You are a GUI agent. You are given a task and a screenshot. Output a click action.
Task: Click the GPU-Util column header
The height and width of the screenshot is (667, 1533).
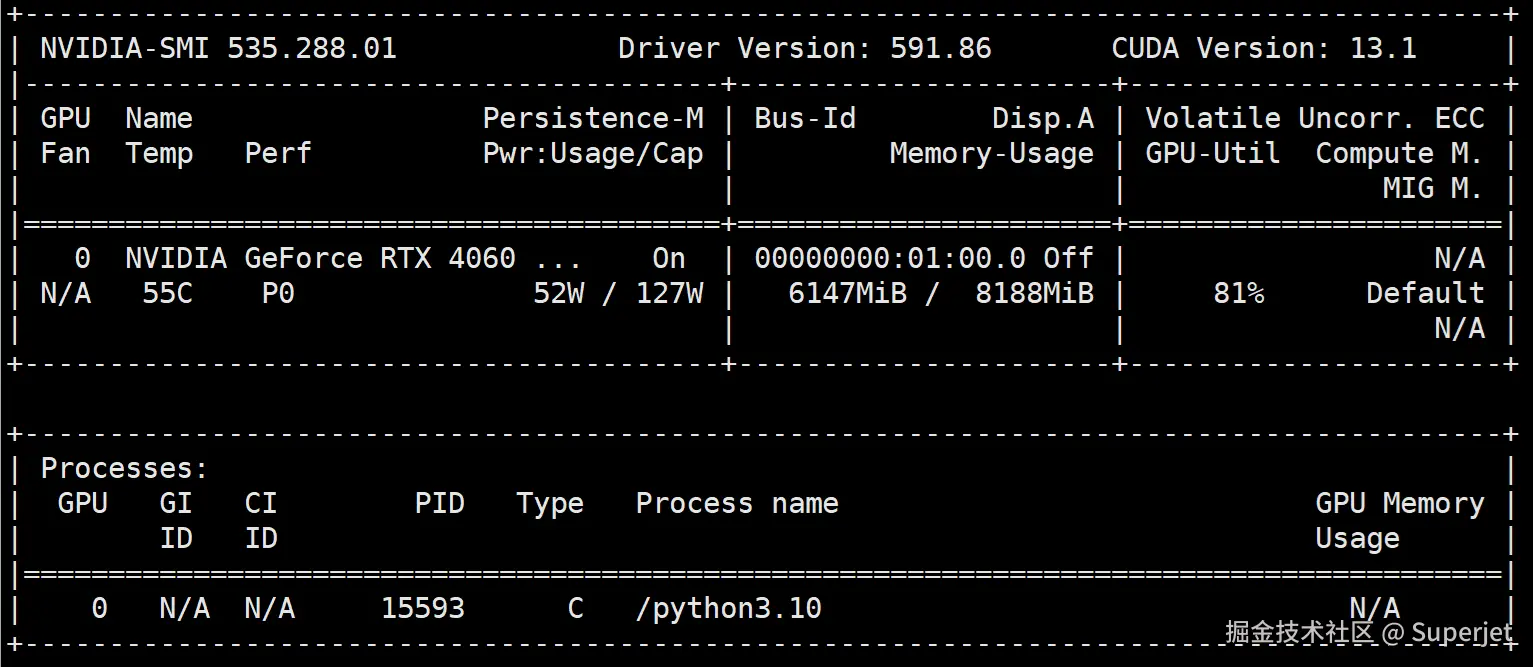(x=1212, y=153)
